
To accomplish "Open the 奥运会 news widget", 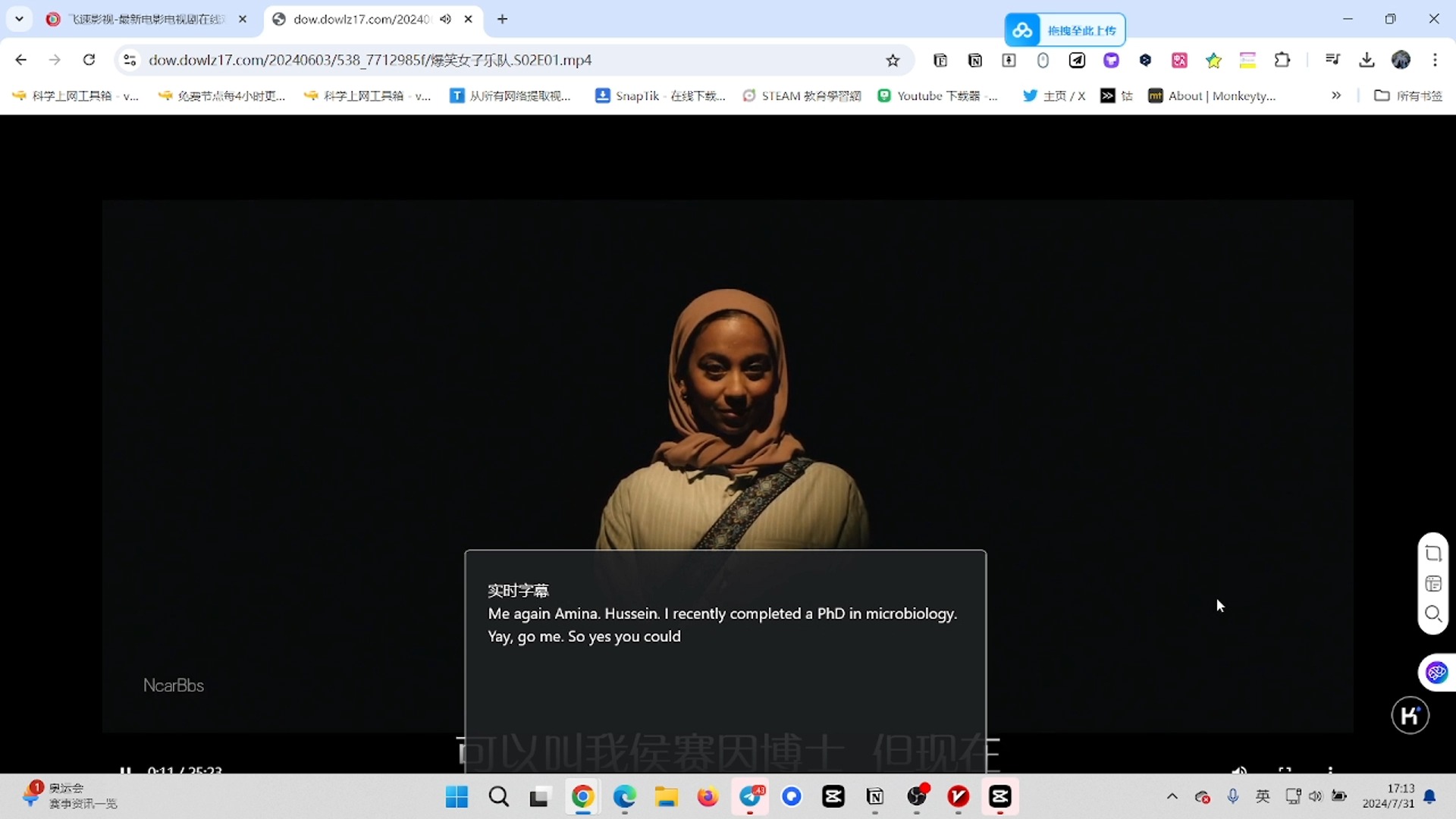I will pos(68,796).
